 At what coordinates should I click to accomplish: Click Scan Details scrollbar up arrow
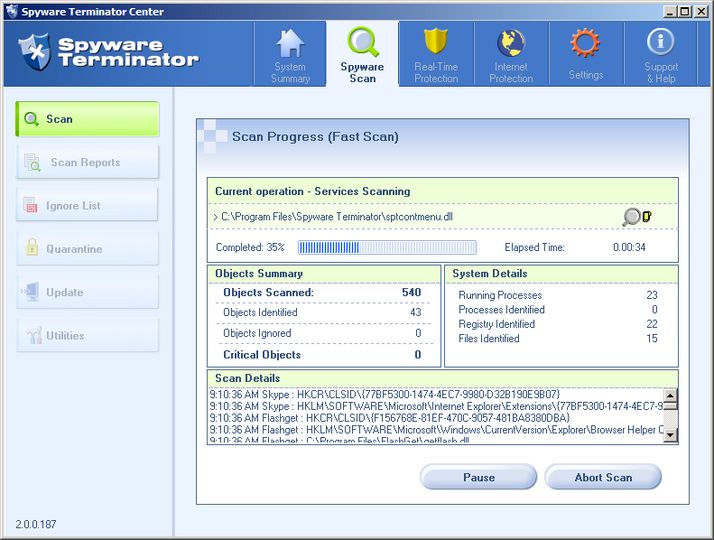(670, 395)
